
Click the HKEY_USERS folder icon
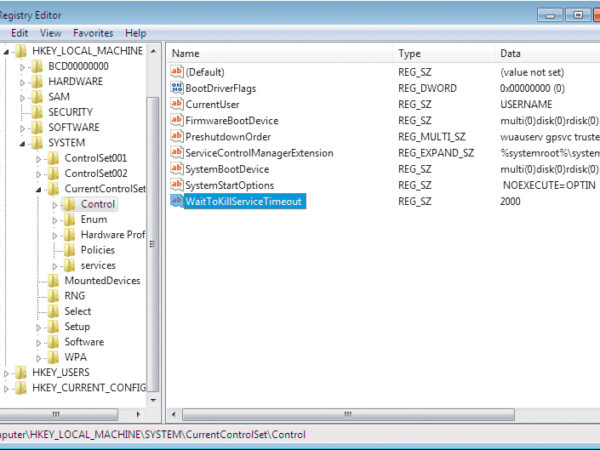tap(22, 371)
